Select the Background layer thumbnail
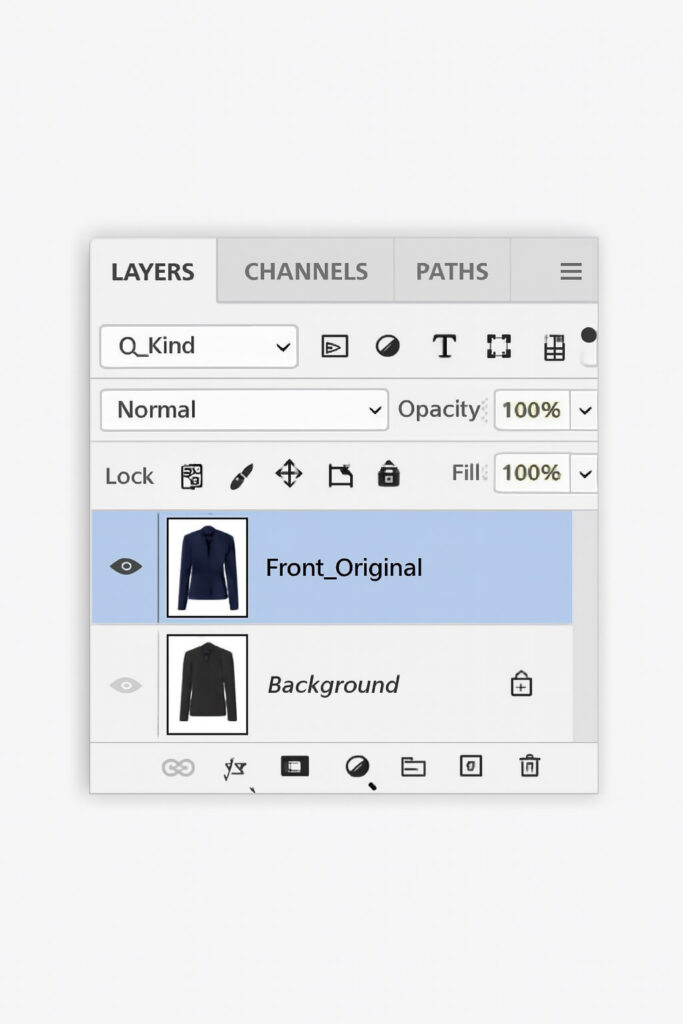The height and width of the screenshot is (1024, 683). (207, 685)
